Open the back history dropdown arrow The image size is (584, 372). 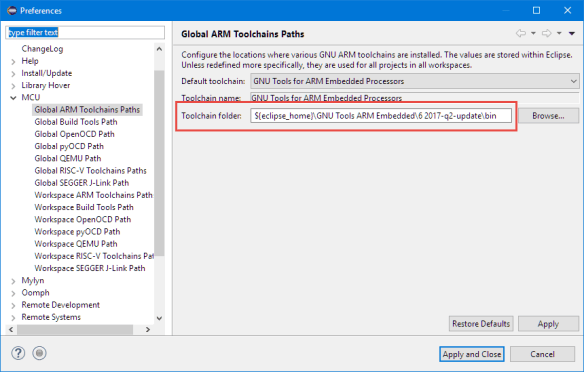533,34
